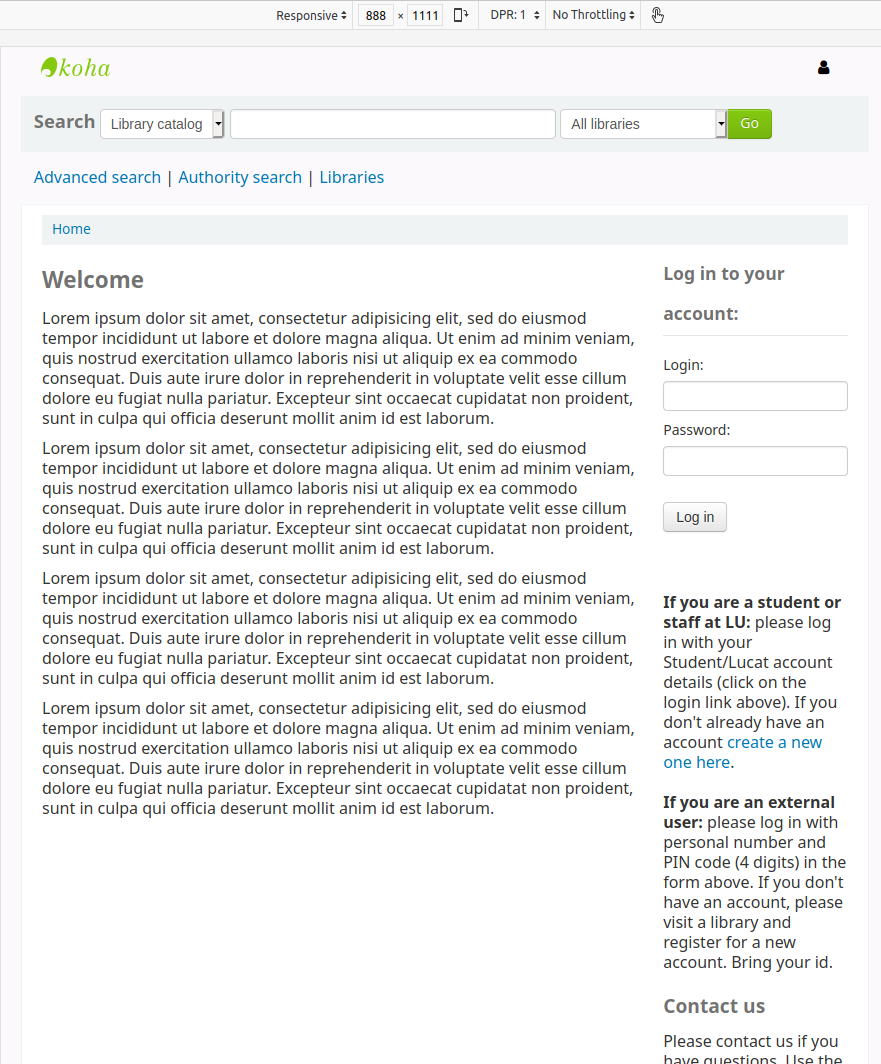Click the Koha logo

coord(76,68)
